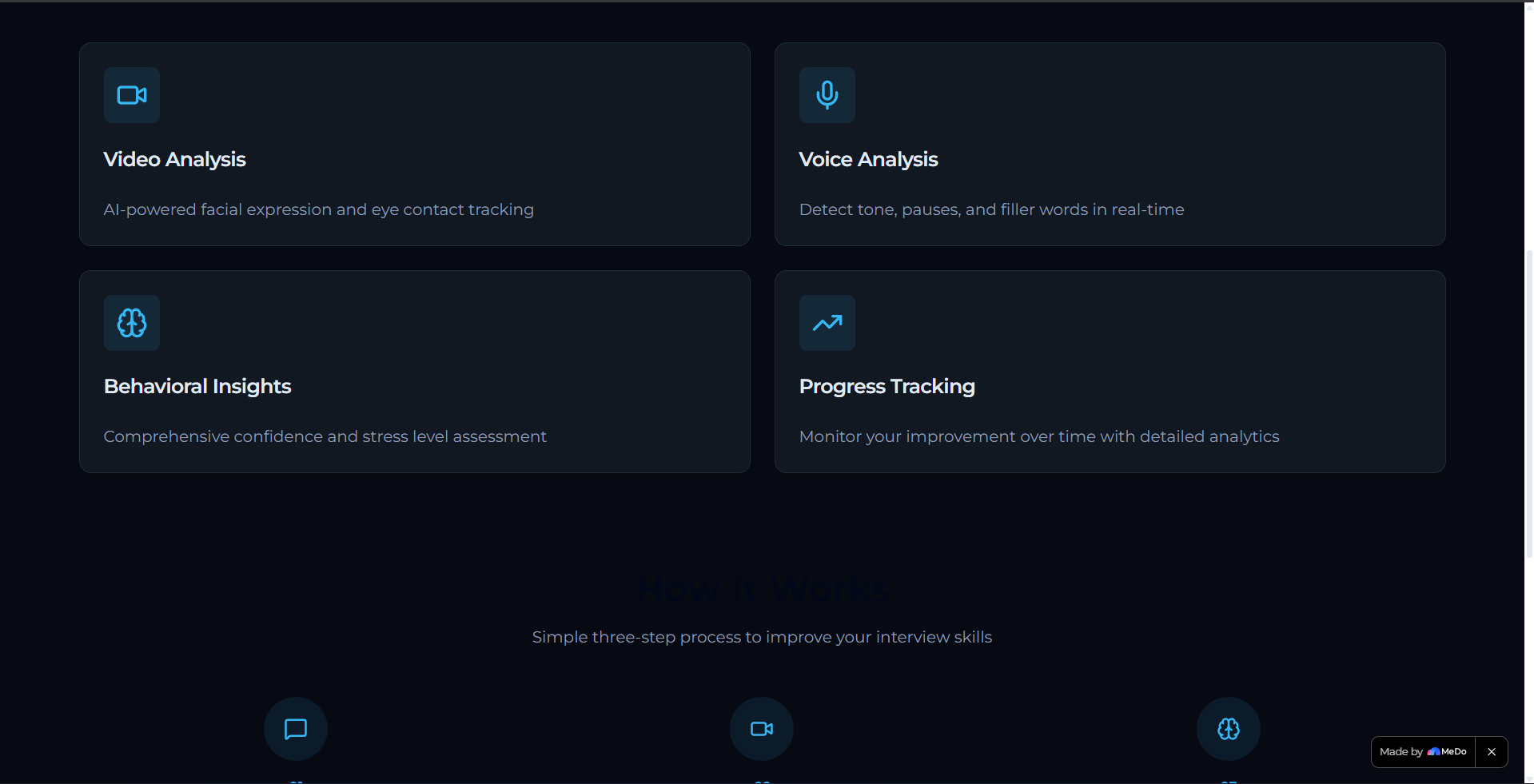This screenshot has width=1534, height=784.
Task: Click the text 'Comprehensive confidence and stress level assessment'
Action: pyautogui.click(x=325, y=436)
